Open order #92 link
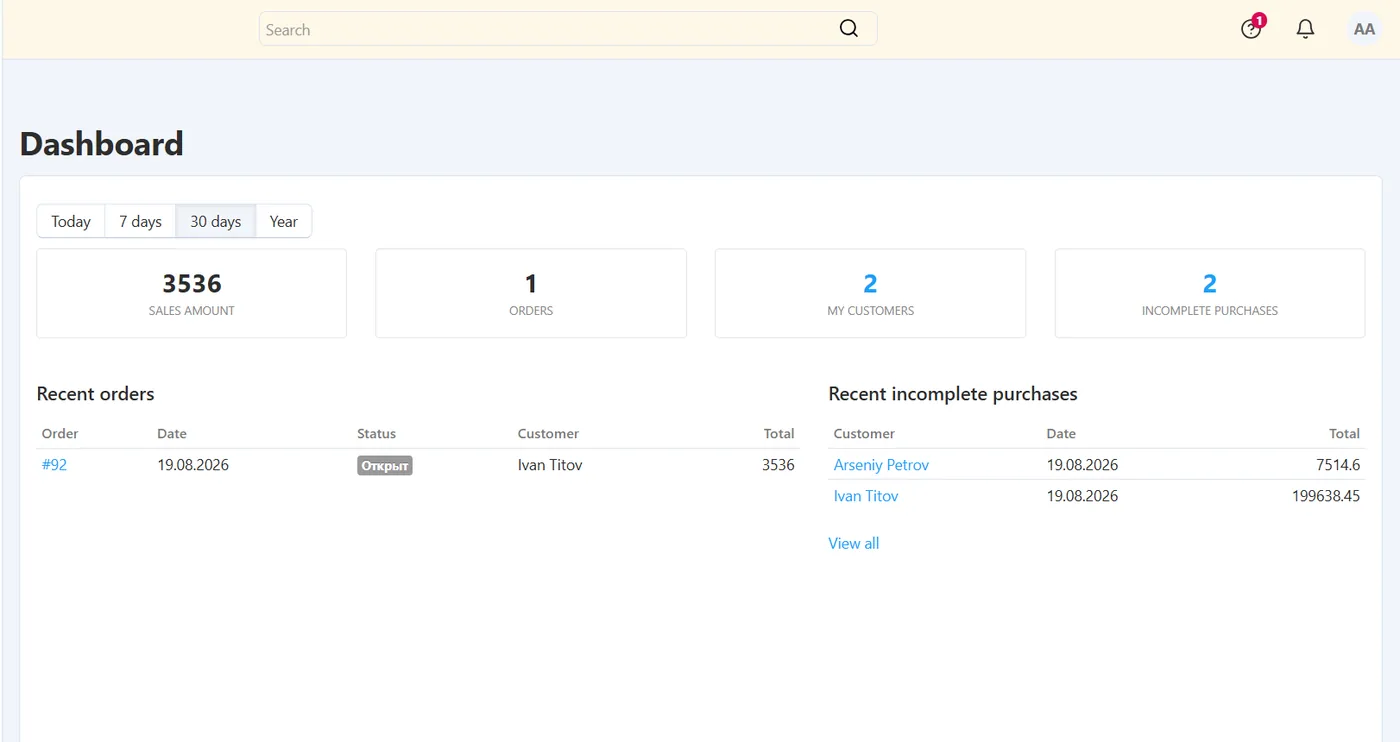This screenshot has height=742, width=1400. click(x=54, y=465)
